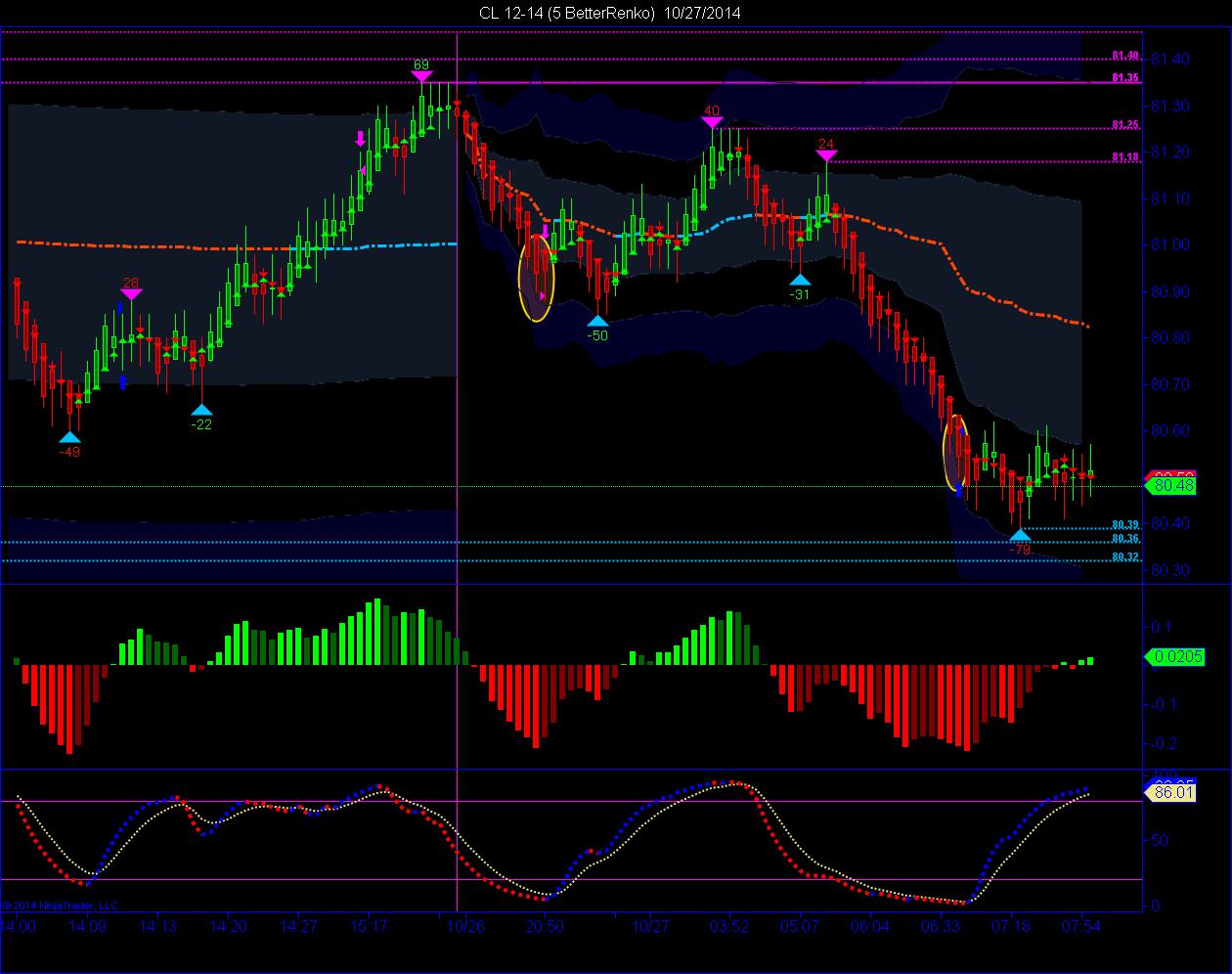Click the 0.1 histogram axis label
This screenshot has width=1232, height=974.
coord(1163,626)
